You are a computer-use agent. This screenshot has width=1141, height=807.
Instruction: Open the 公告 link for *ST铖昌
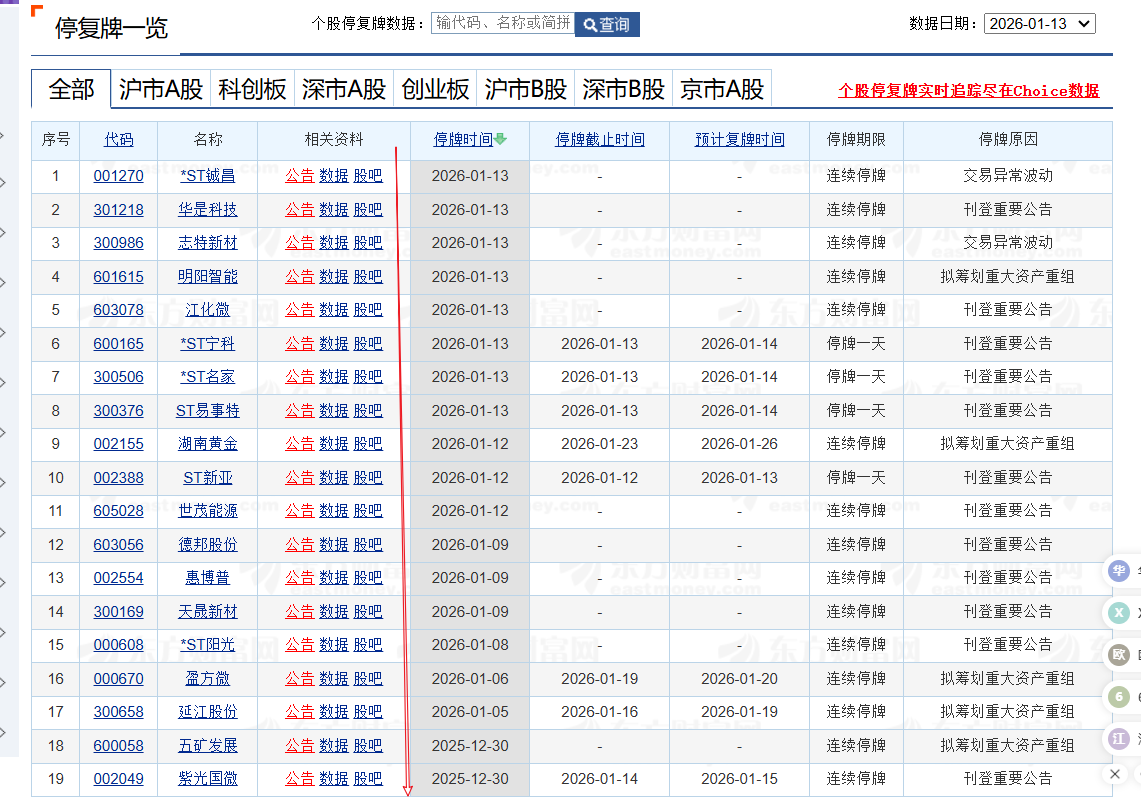pyautogui.click(x=299, y=176)
